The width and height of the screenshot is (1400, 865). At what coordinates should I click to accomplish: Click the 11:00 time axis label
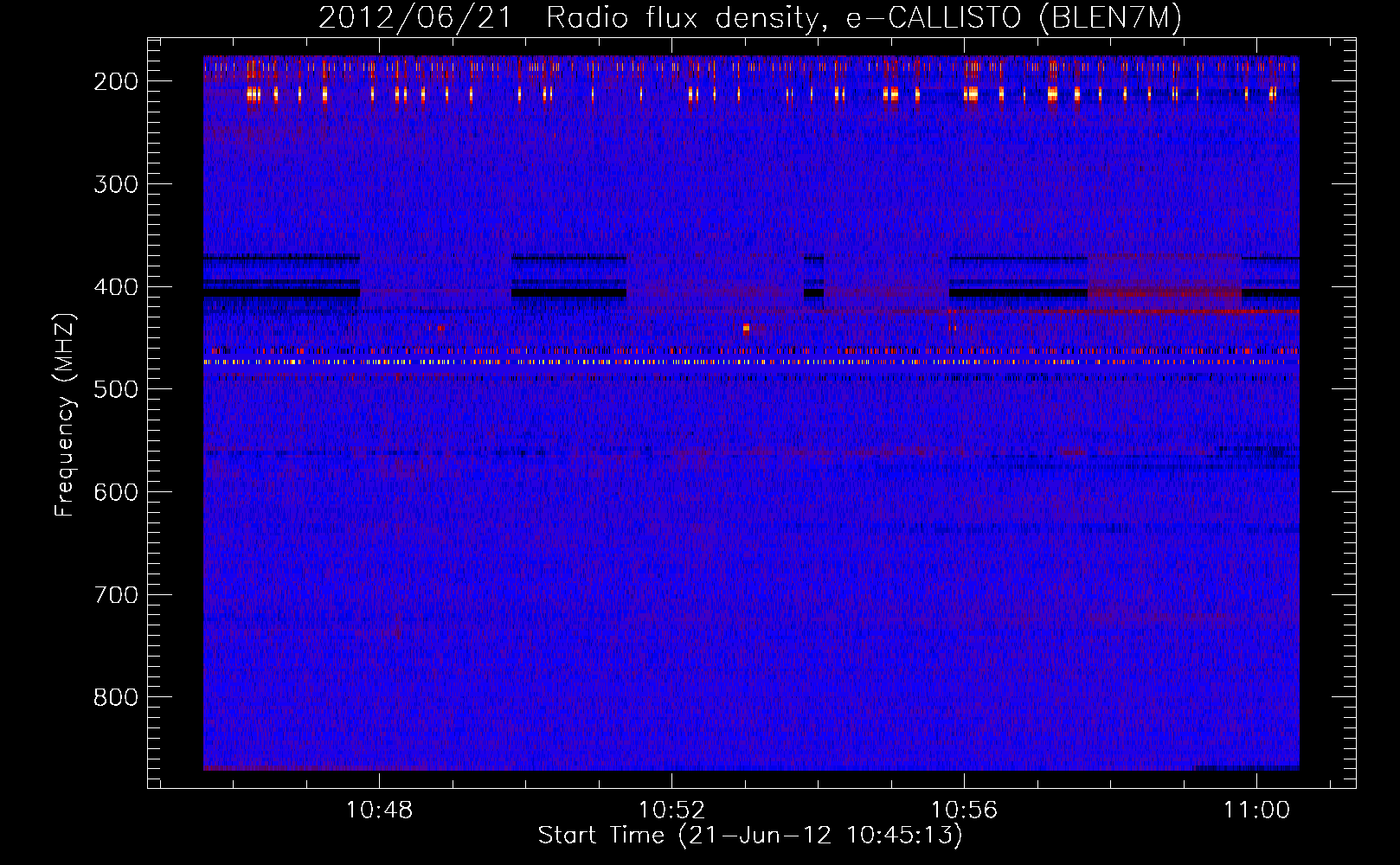[x=1256, y=811]
